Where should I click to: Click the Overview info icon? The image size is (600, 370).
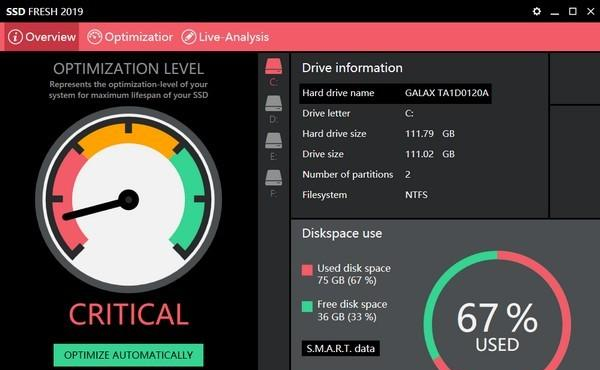point(15,37)
